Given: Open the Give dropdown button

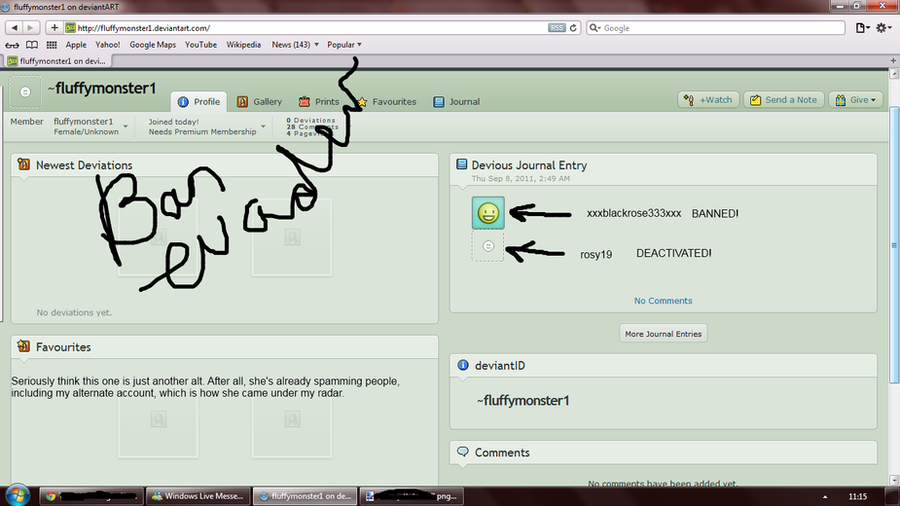Looking at the screenshot, I should [x=855, y=100].
